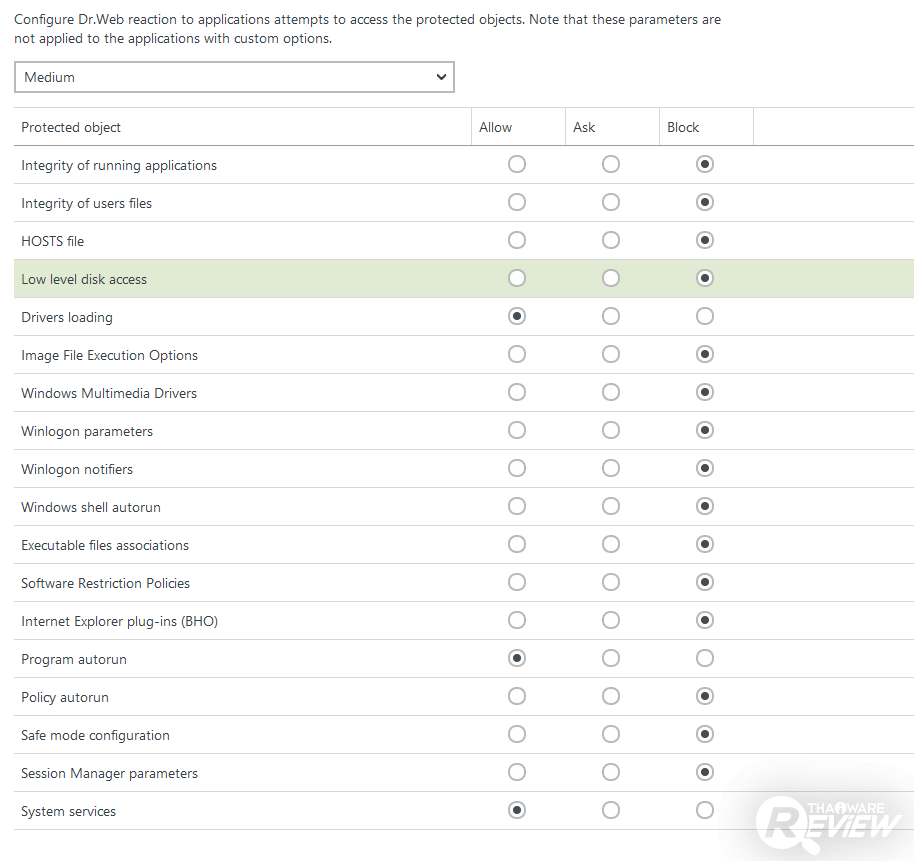Viewport: 914px width, 861px height.
Task: Select Ask for Image File Execution Options
Action: pos(610,354)
